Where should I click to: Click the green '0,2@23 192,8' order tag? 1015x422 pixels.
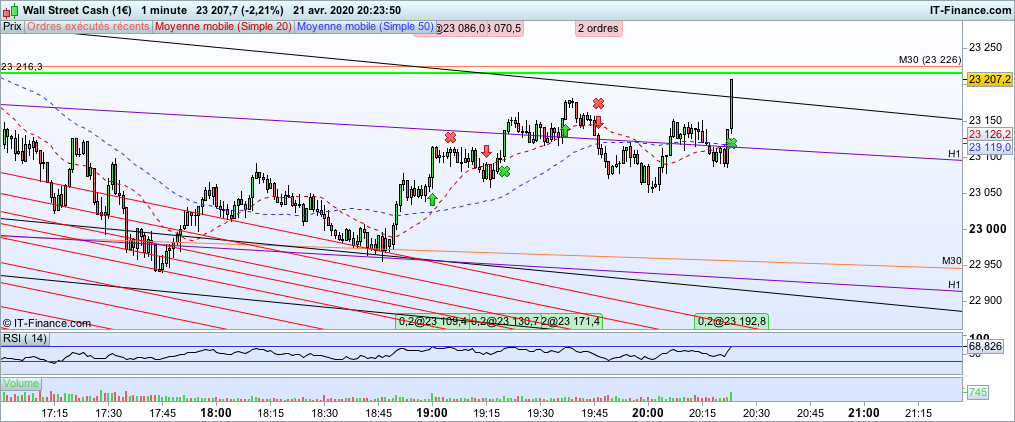point(731,321)
